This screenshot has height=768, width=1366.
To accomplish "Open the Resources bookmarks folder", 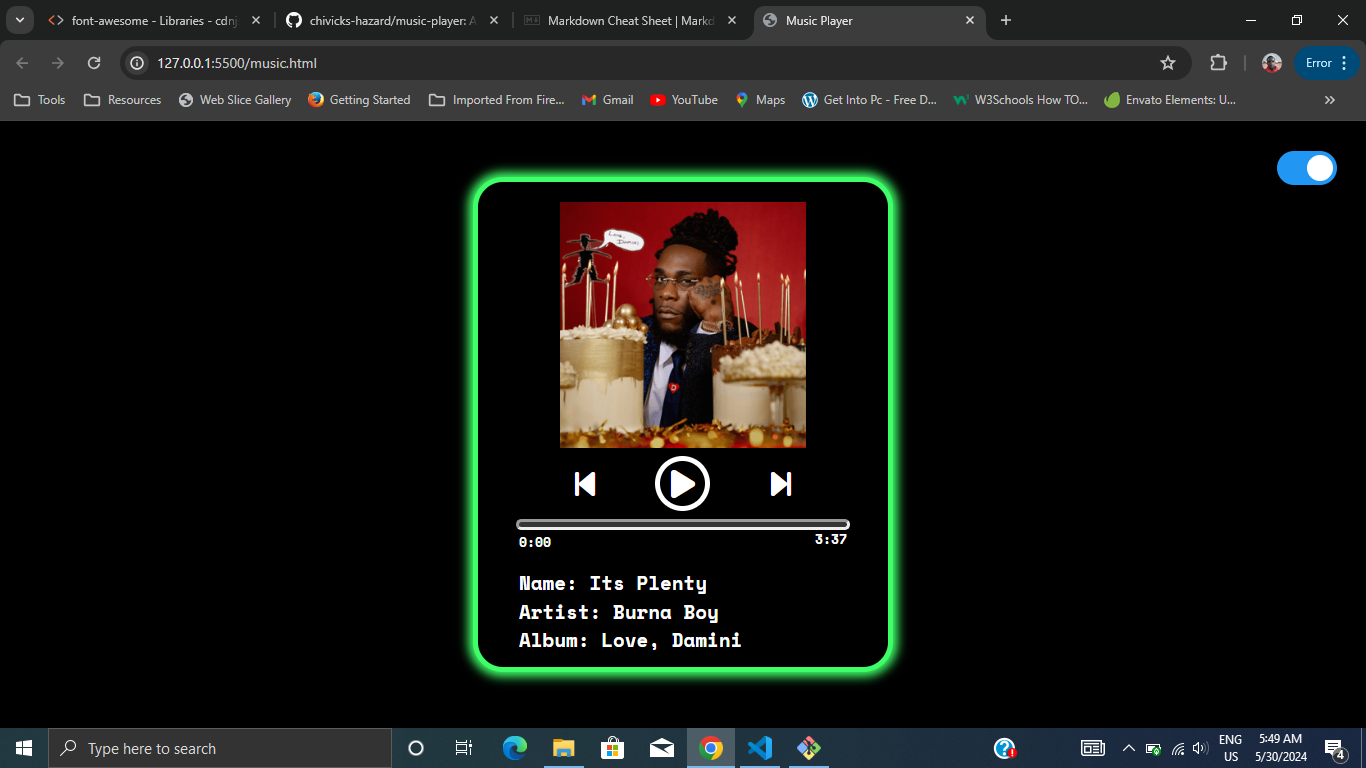I will pyautogui.click(x=123, y=100).
